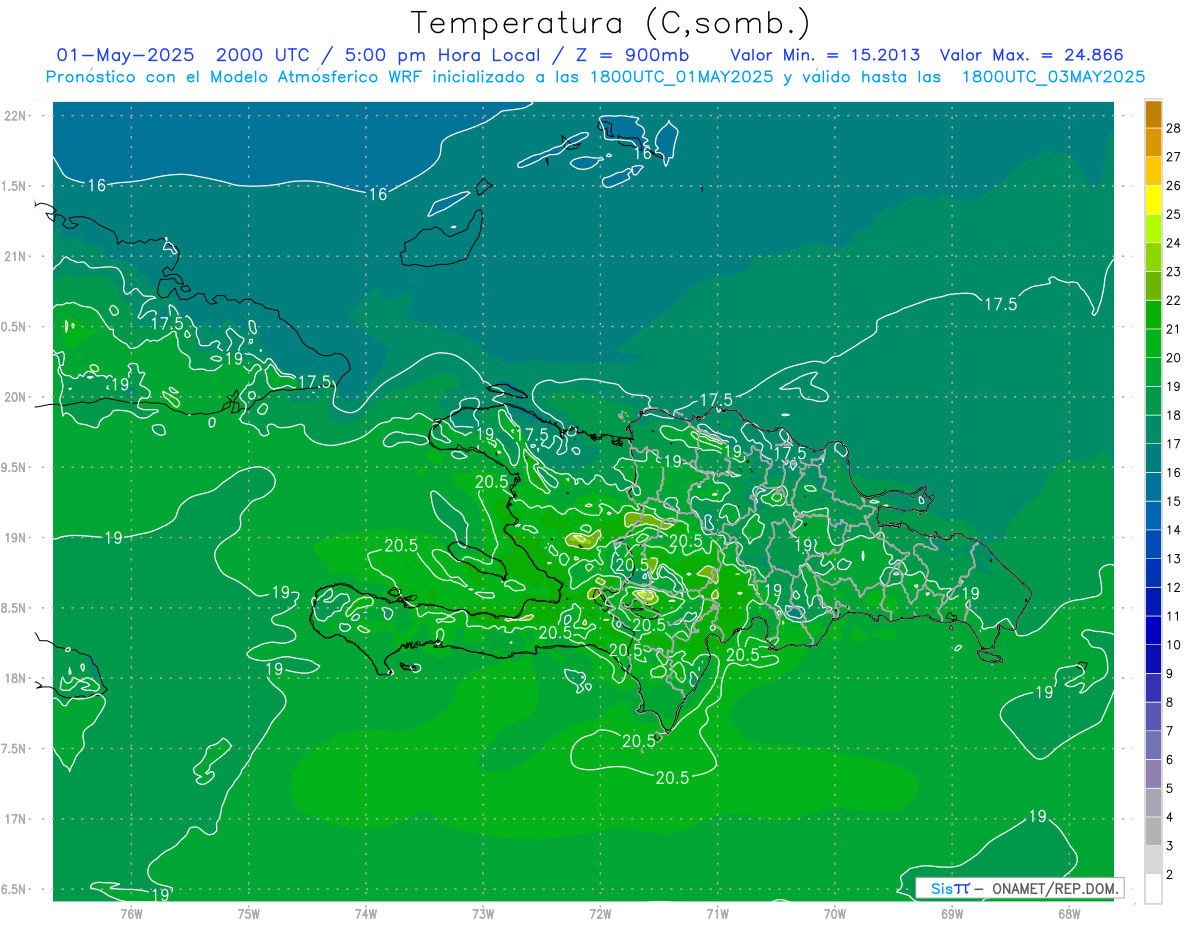Pick the dark orange swatch above 28
This screenshot has height=927, width=1200.
point(1153,114)
